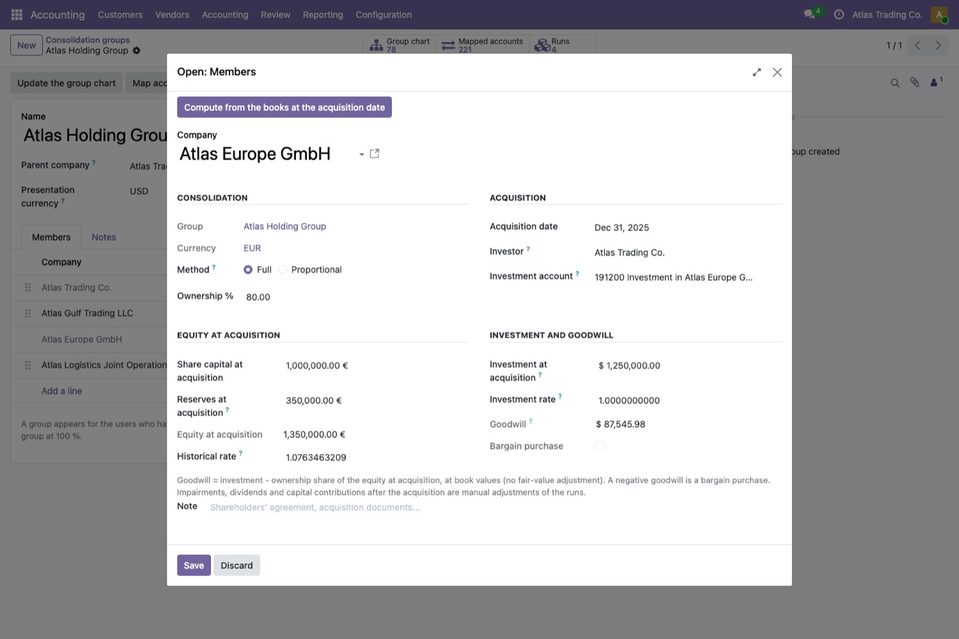This screenshot has height=639, width=959.
Task: Open the messages chat icon in top bar
Action: pos(809,14)
